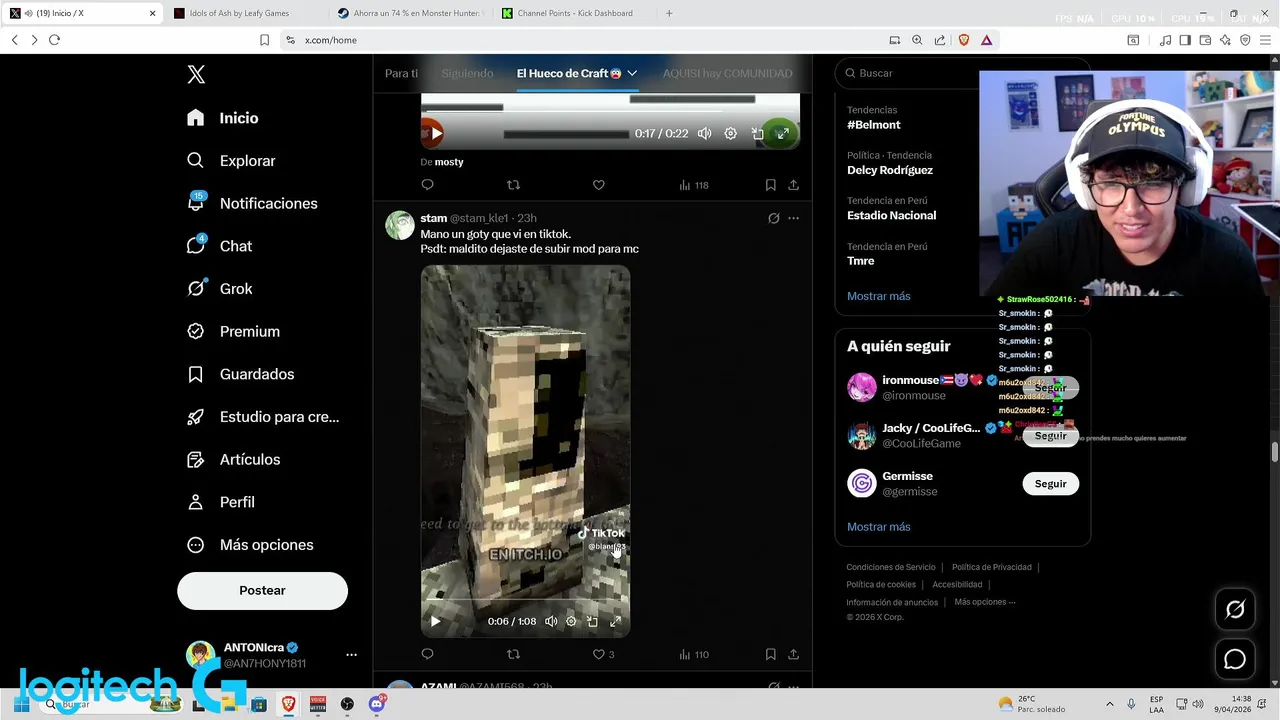Click Mostrar más under A quién seguir

pyautogui.click(x=878, y=527)
